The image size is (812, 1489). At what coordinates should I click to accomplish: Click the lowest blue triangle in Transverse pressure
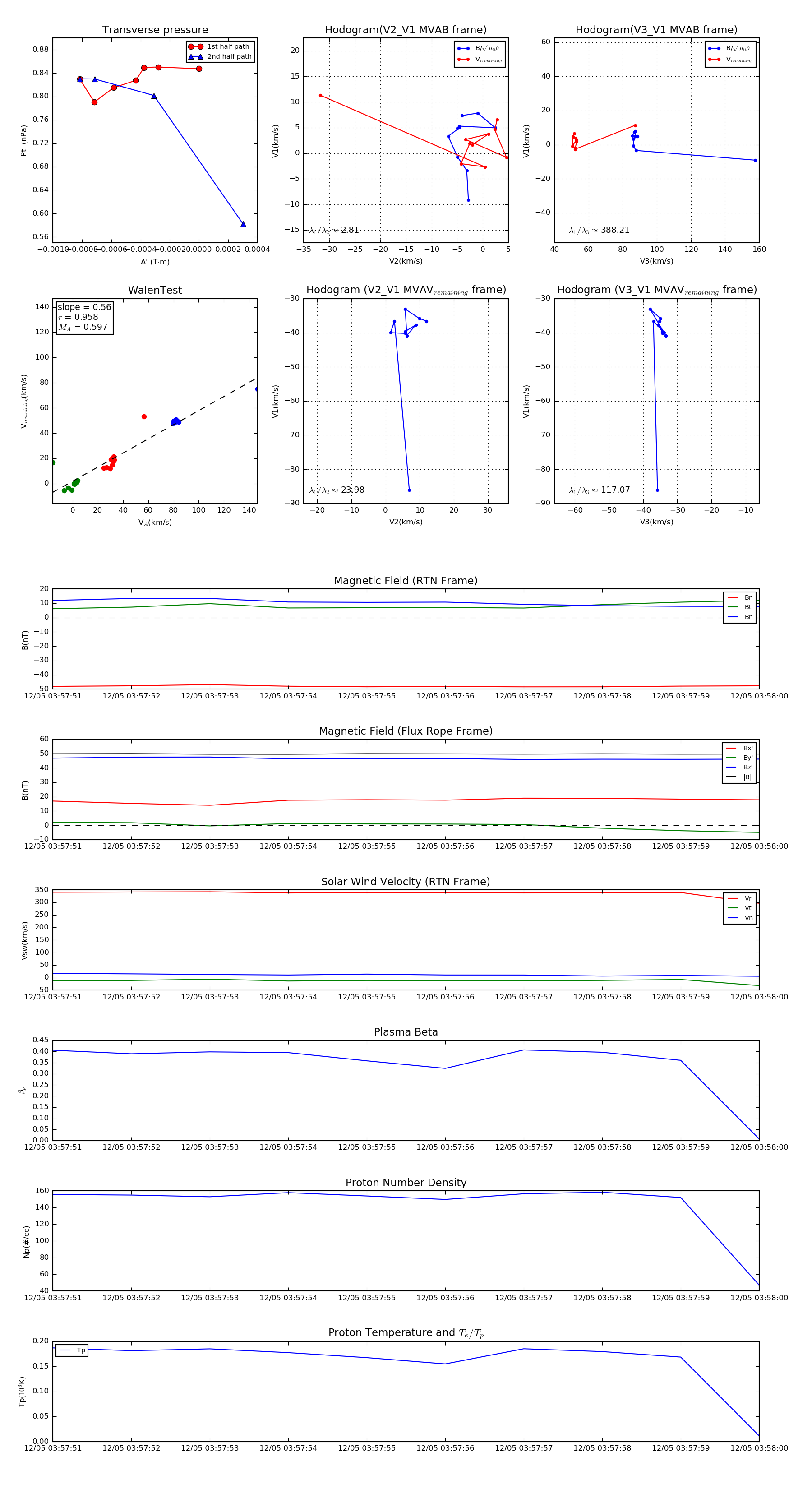pos(243,224)
